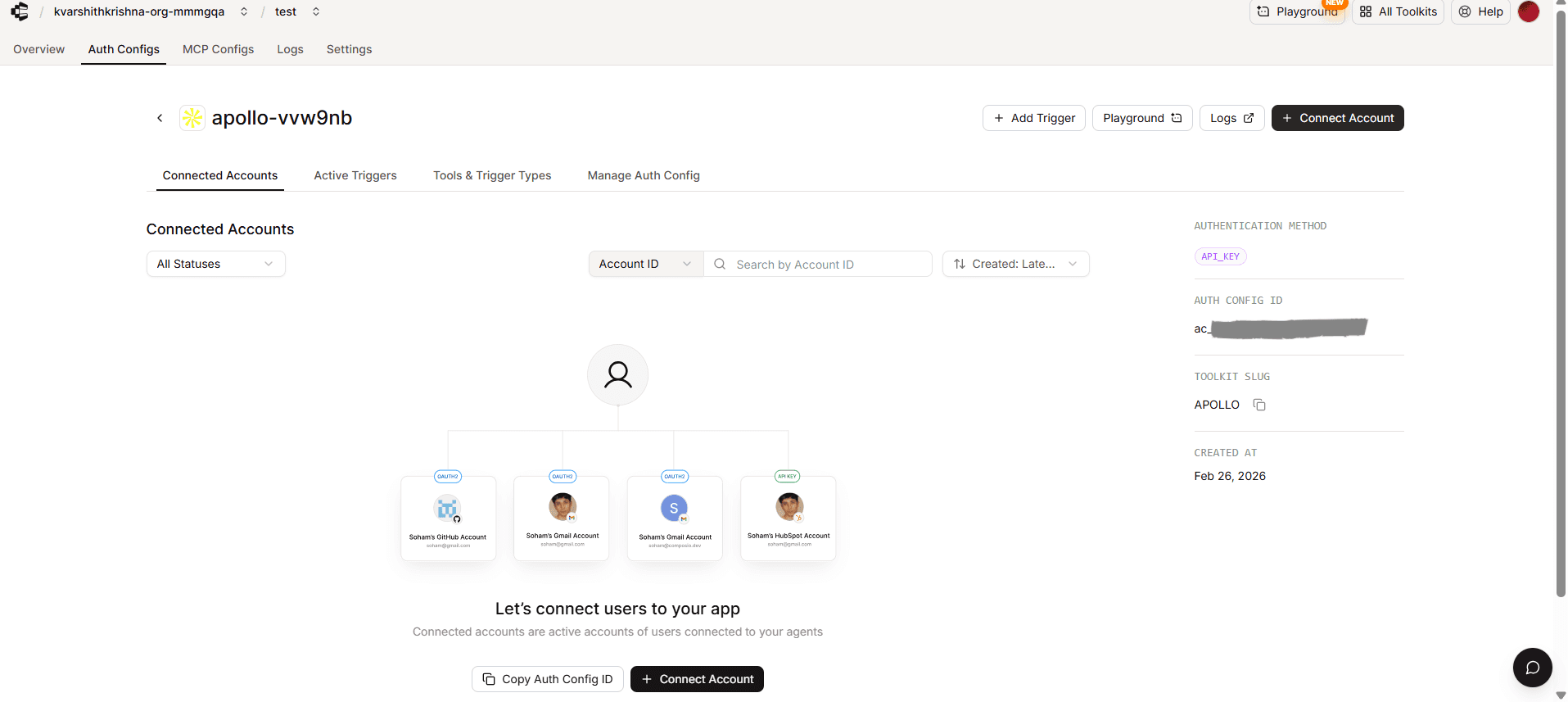Image resolution: width=1568 pixels, height=702 pixels.
Task: Go to the Overview tab
Action: tap(38, 49)
